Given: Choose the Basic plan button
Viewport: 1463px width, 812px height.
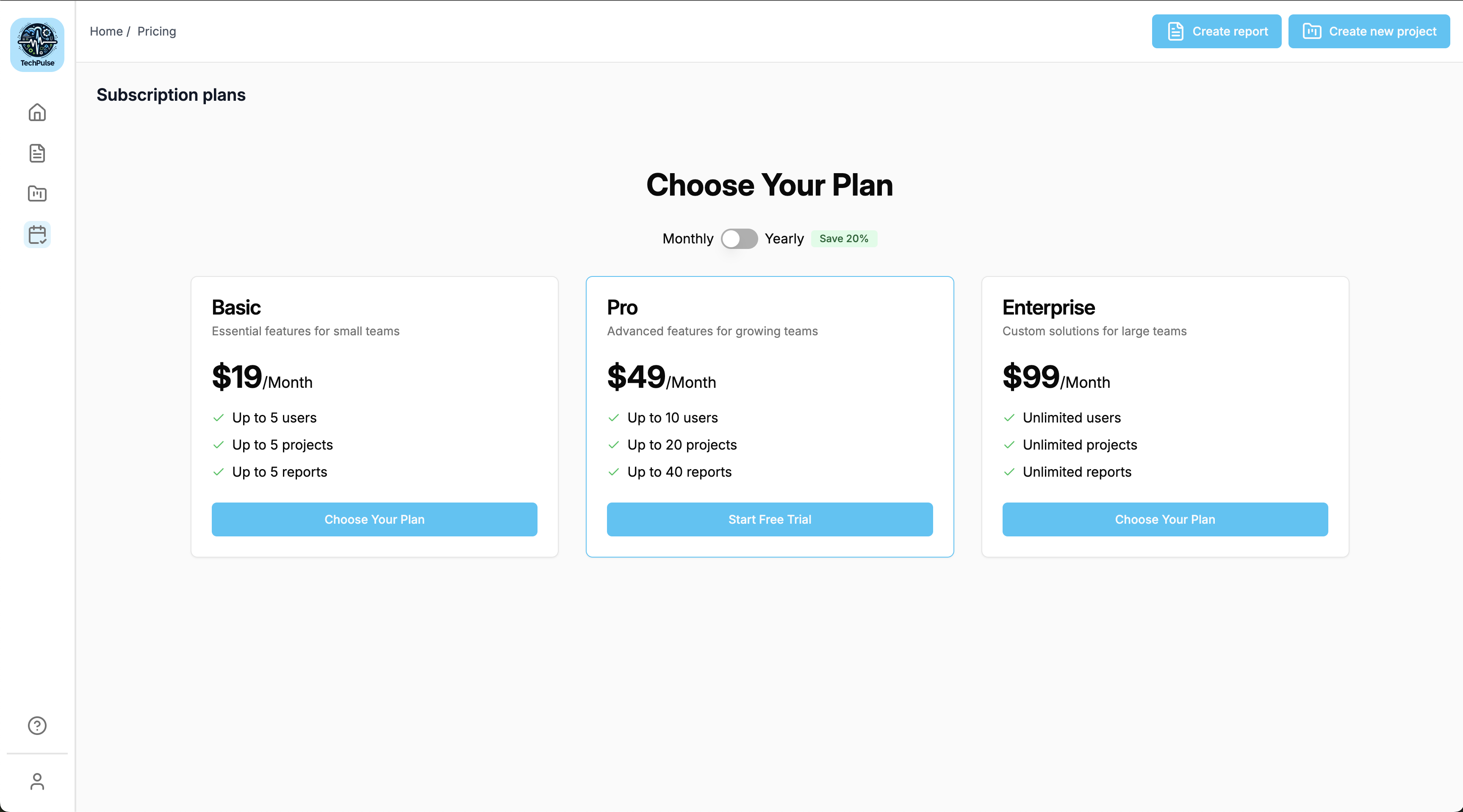Looking at the screenshot, I should pos(374,519).
